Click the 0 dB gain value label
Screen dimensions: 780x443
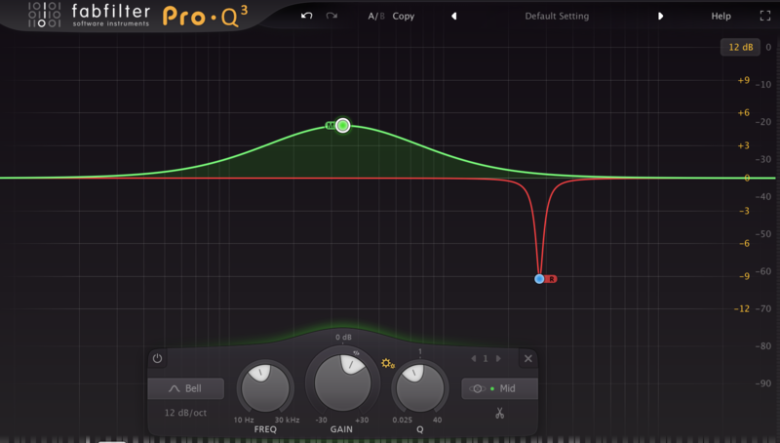click(343, 337)
